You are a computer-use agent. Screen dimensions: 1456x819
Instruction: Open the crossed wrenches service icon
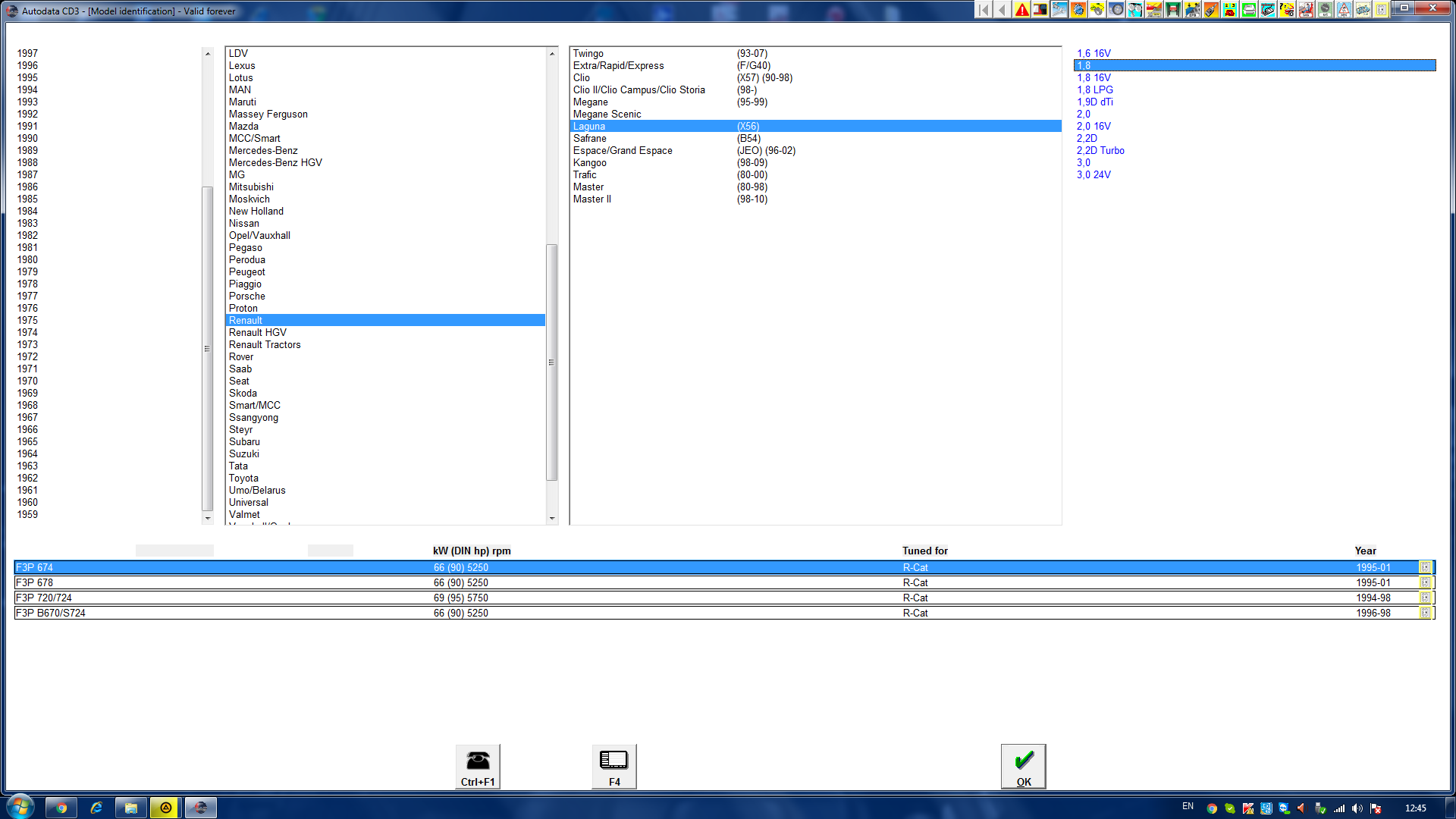(1059, 10)
